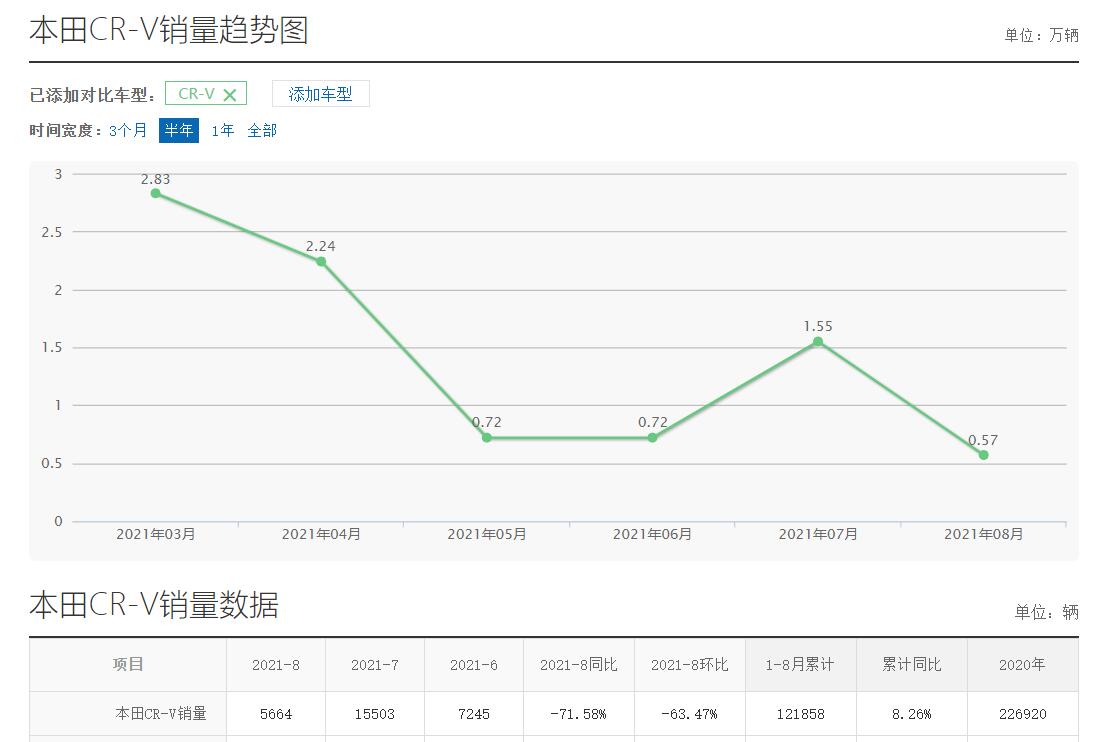The image size is (1094, 742).
Task: Click the -63.47% cell
Action: [689, 714]
